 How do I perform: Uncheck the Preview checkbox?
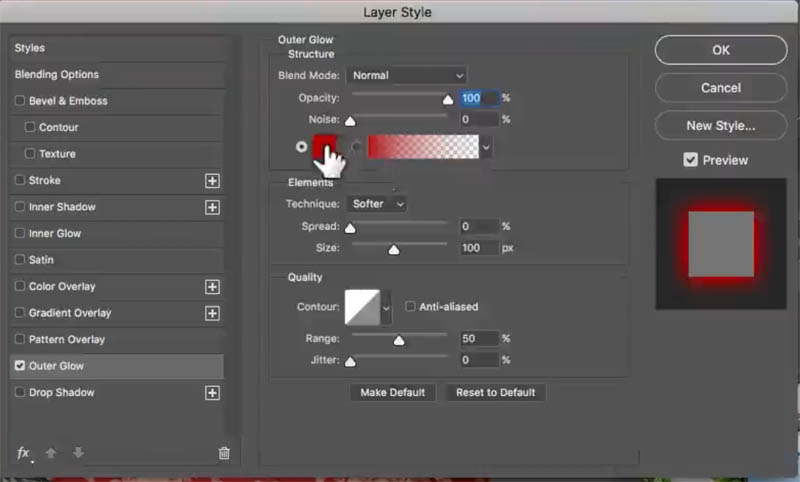click(x=690, y=160)
